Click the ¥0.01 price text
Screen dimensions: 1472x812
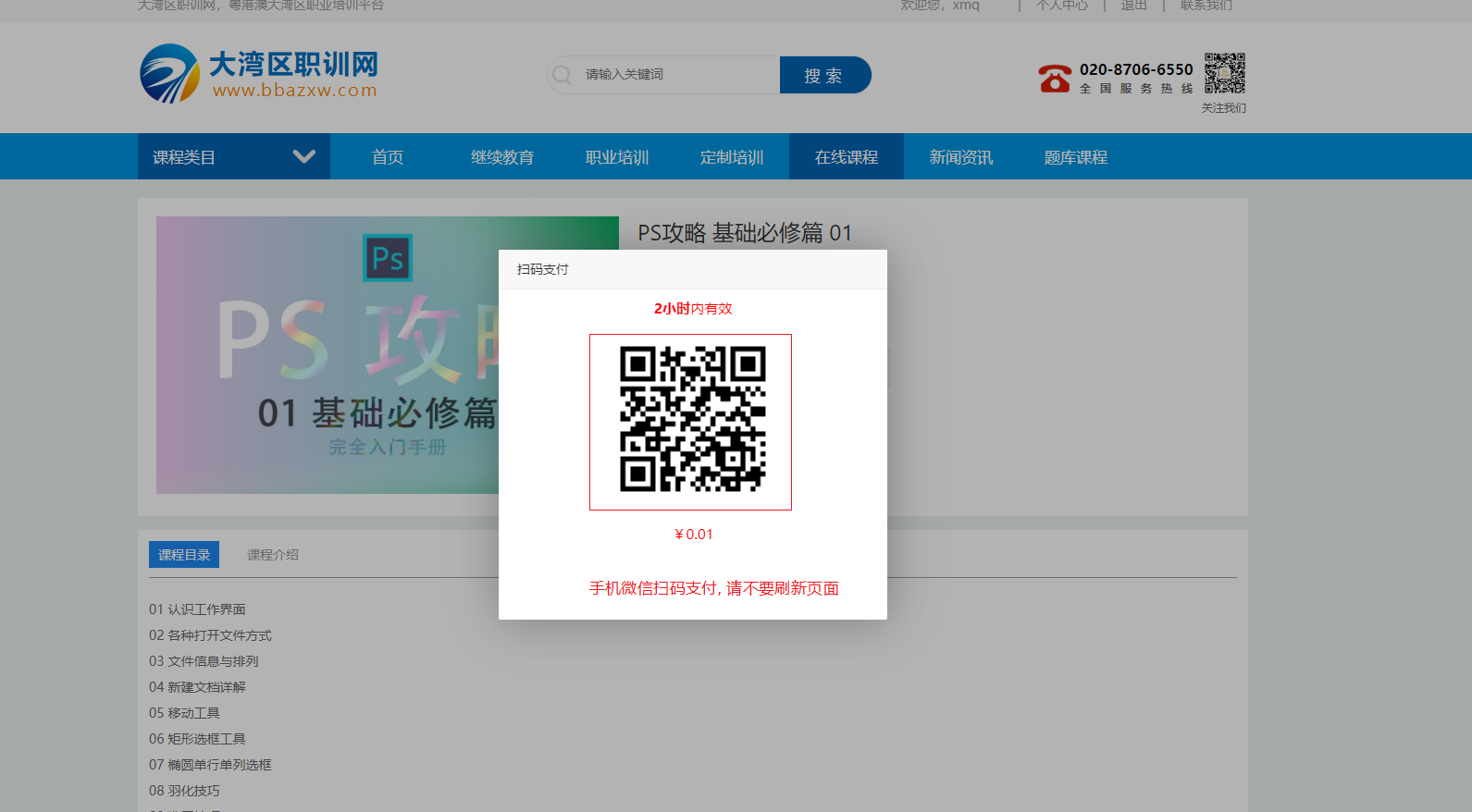pyautogui.click(x=693, y=535)
